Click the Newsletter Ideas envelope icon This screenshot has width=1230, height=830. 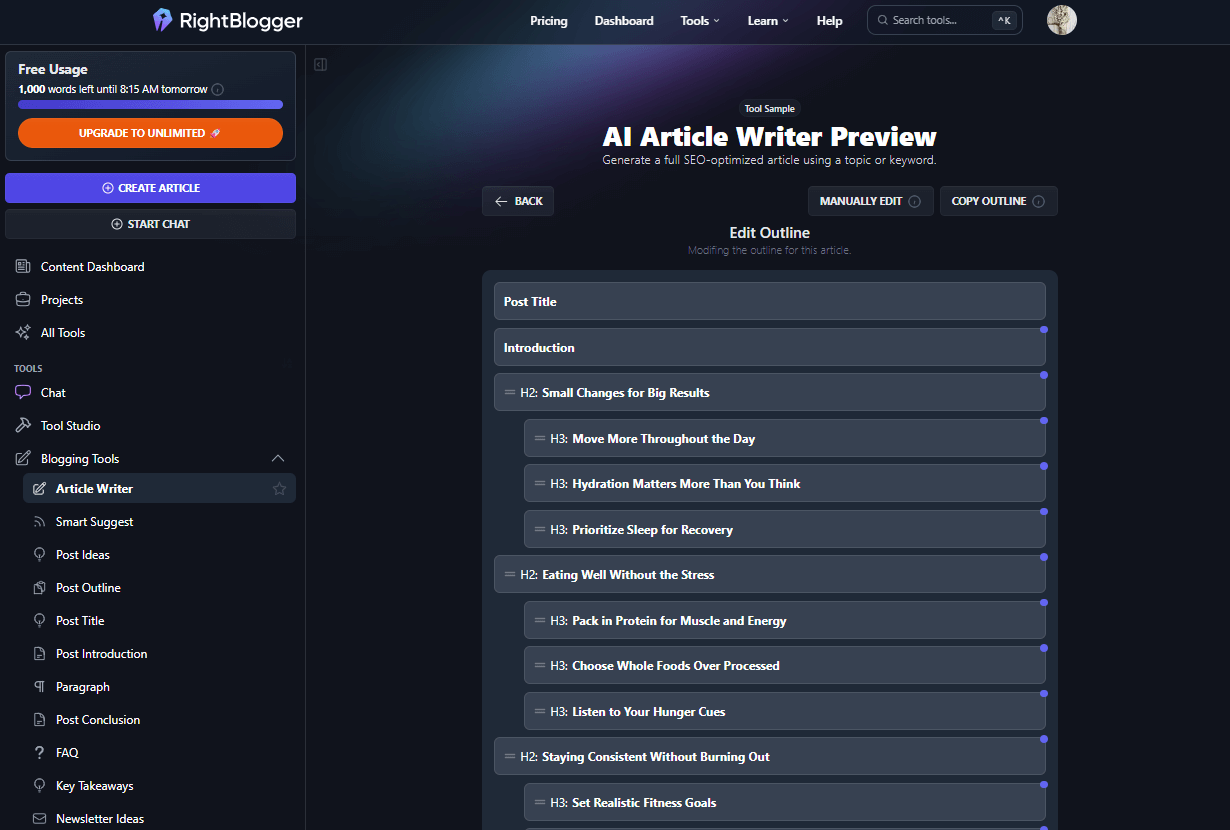[40, 819]
